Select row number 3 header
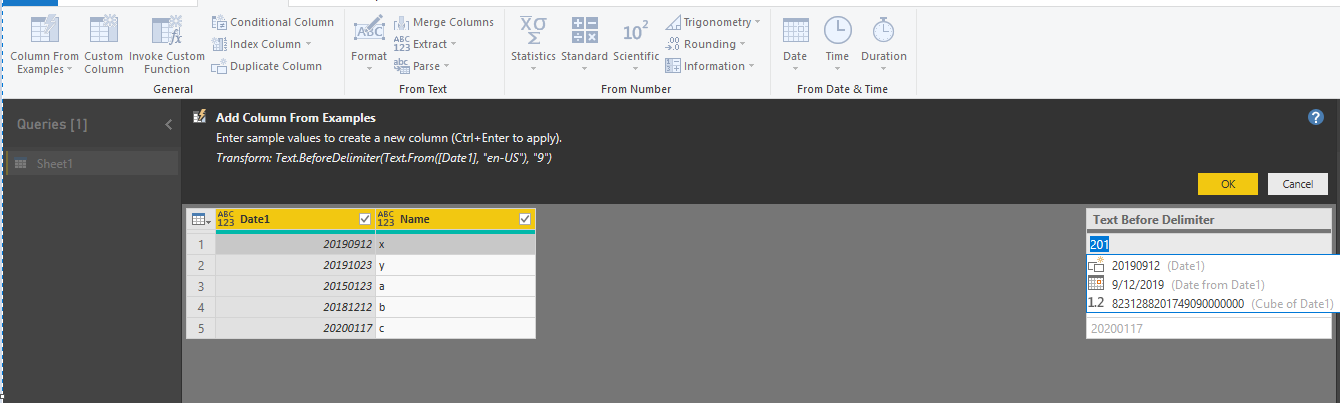The height and width of the screenshot is (403, 1340). pyautogui.click(x=201, y=286)
